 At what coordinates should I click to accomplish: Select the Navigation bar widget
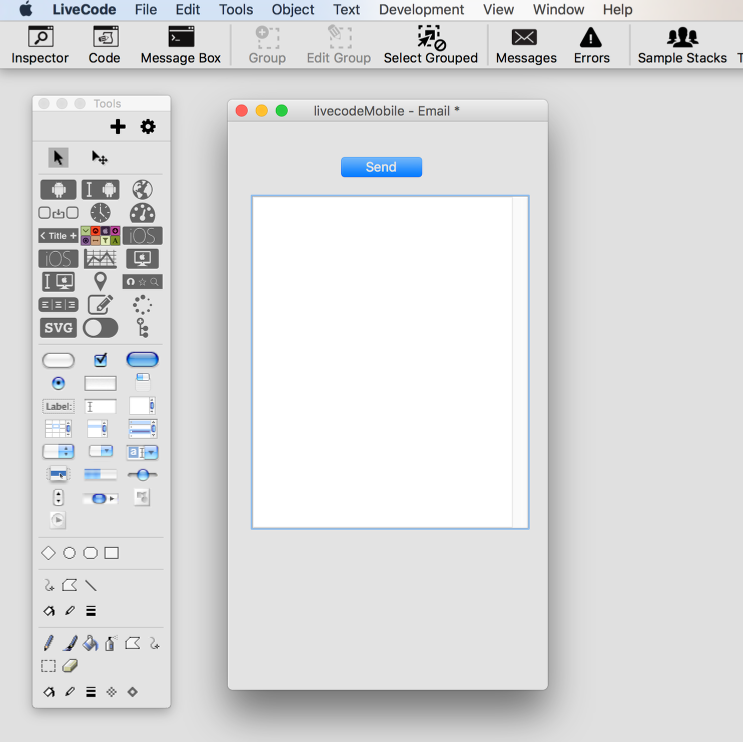tap(142, 281)
